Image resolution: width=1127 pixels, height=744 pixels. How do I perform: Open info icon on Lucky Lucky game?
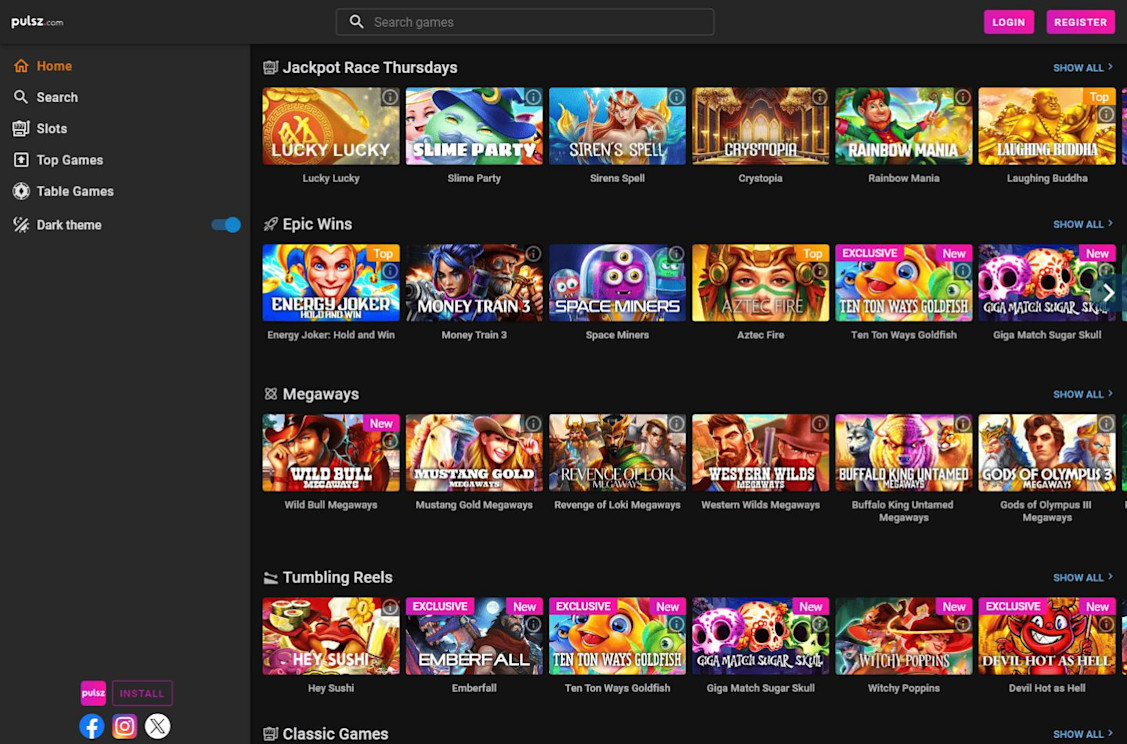pyautogui.click(x=390, y=97)
